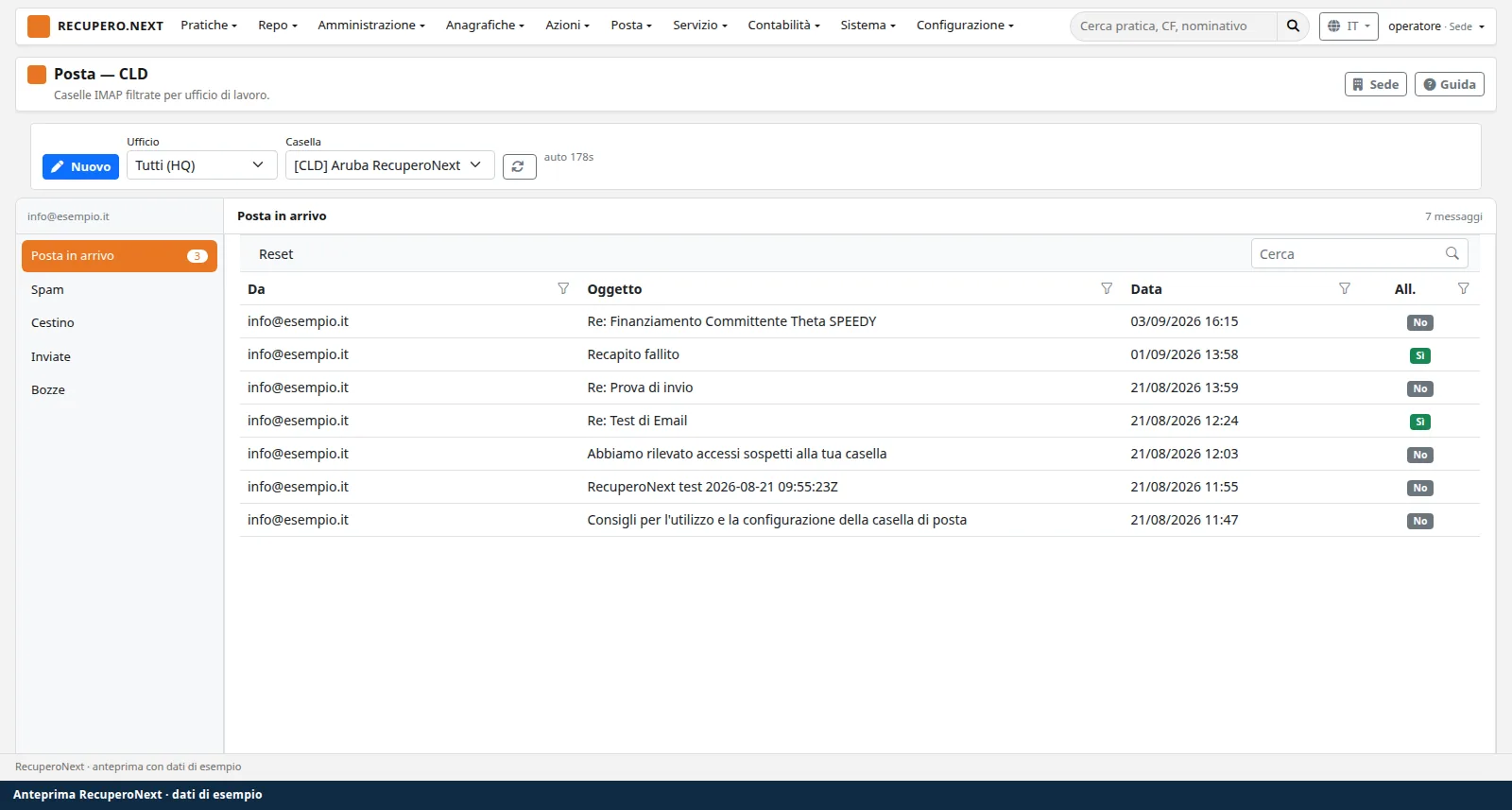Open the filter icon for Oggetto column
The width and height of the screenshot is (1512, 810).
tap(1107, 288)
